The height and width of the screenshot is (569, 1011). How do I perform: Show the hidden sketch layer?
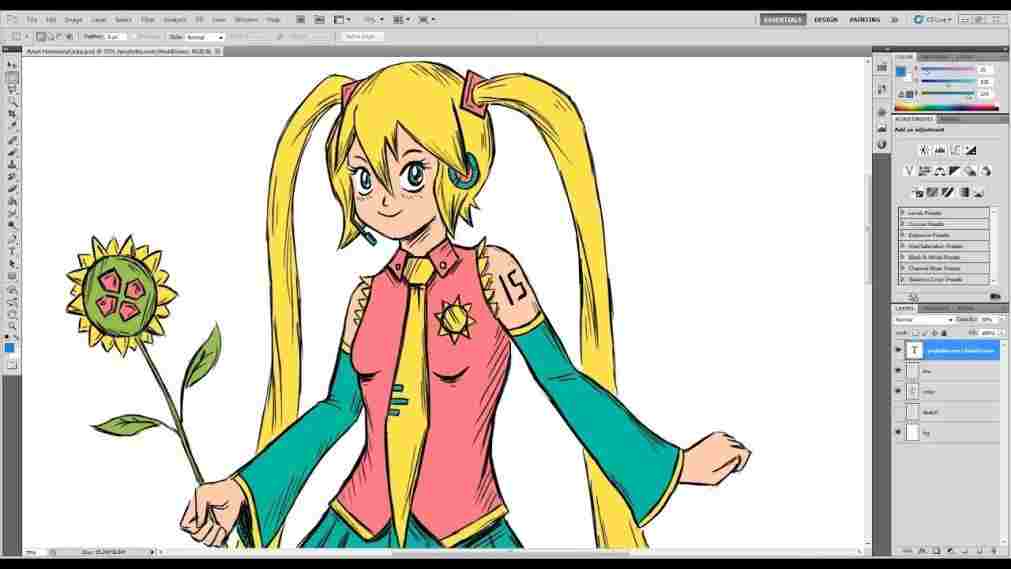[898, 412]
